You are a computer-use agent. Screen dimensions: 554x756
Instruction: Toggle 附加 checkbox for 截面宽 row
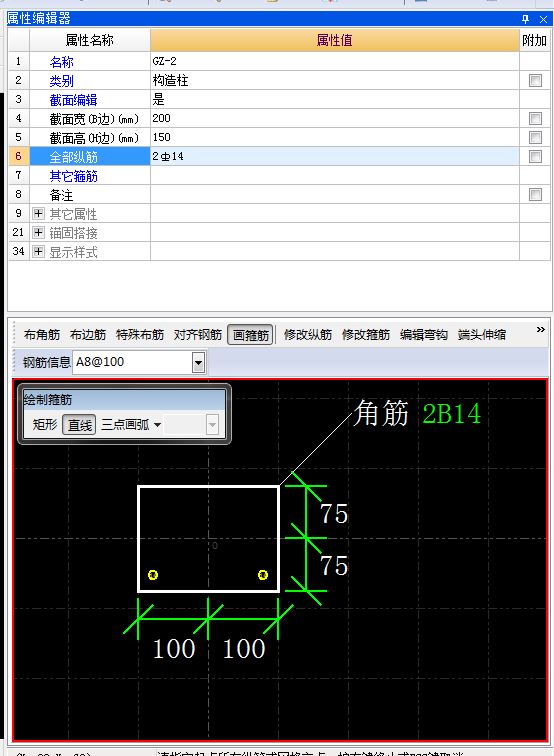click(x=535, y=118)
